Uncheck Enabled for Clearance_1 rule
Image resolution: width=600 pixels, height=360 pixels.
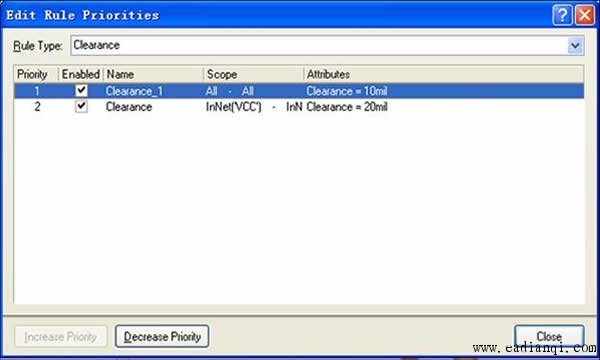[81, 91]
